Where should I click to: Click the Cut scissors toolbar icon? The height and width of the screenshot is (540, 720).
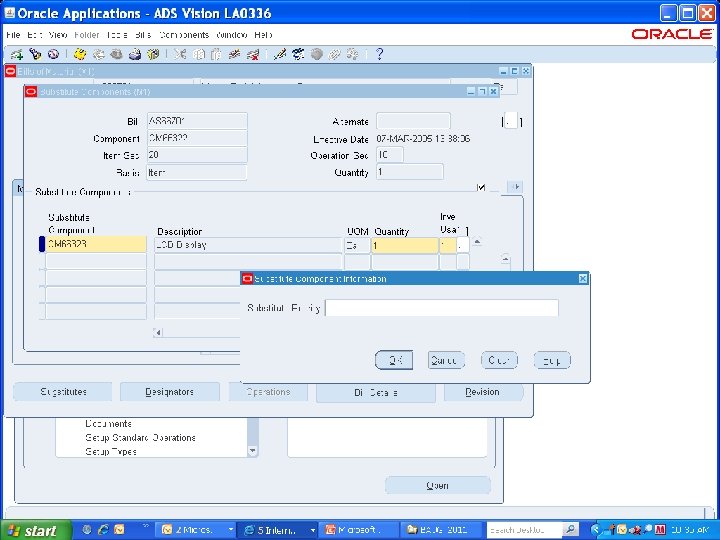(180, 55)
